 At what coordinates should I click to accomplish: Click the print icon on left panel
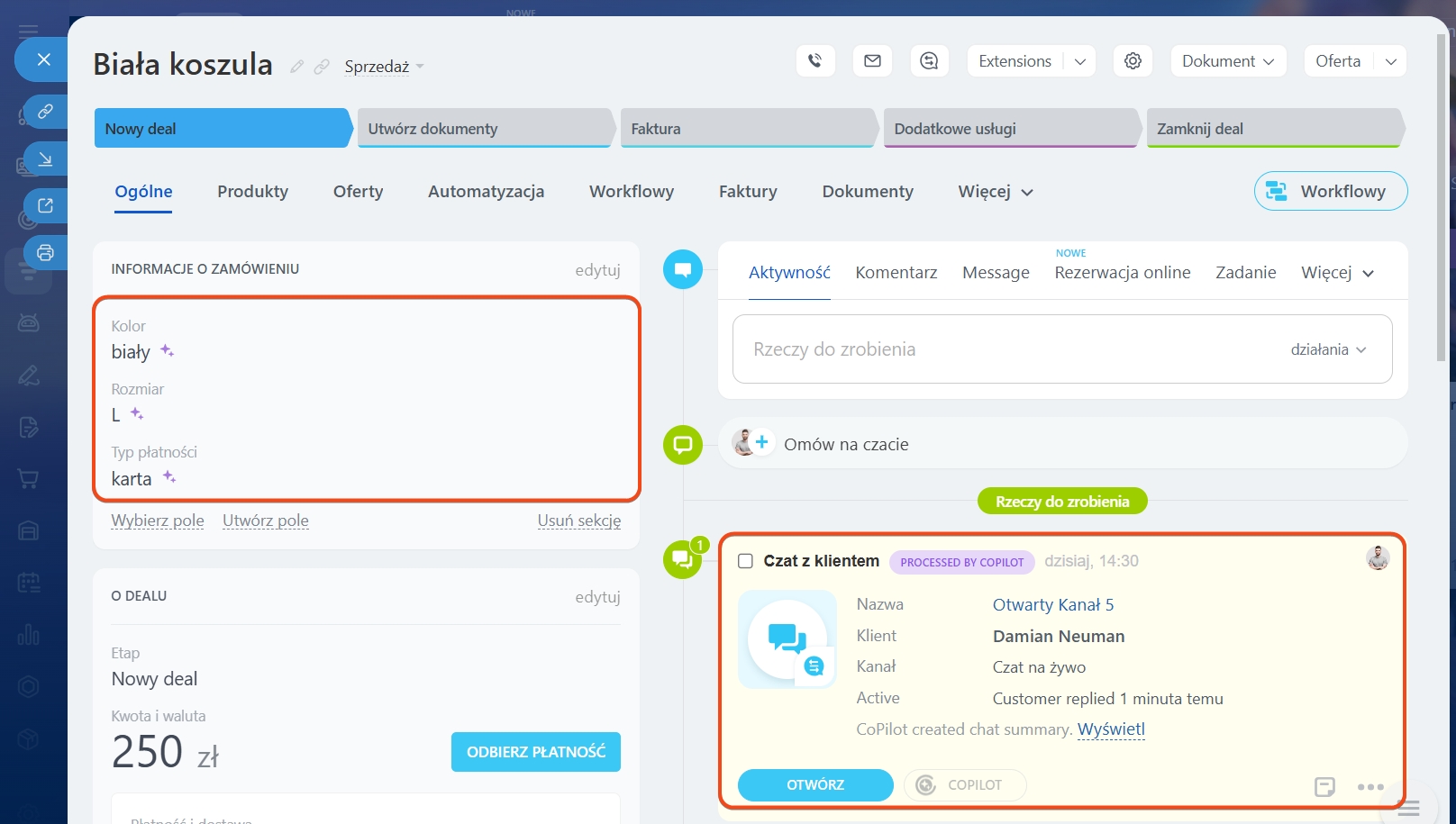pyautogui.click(x=45, y=252)
